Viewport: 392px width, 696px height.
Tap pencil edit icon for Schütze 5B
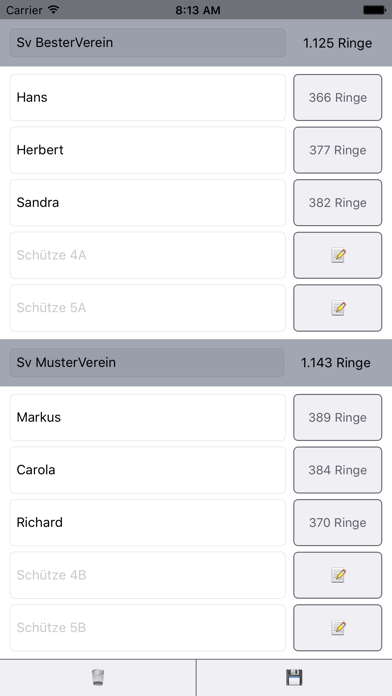(338, 628)
